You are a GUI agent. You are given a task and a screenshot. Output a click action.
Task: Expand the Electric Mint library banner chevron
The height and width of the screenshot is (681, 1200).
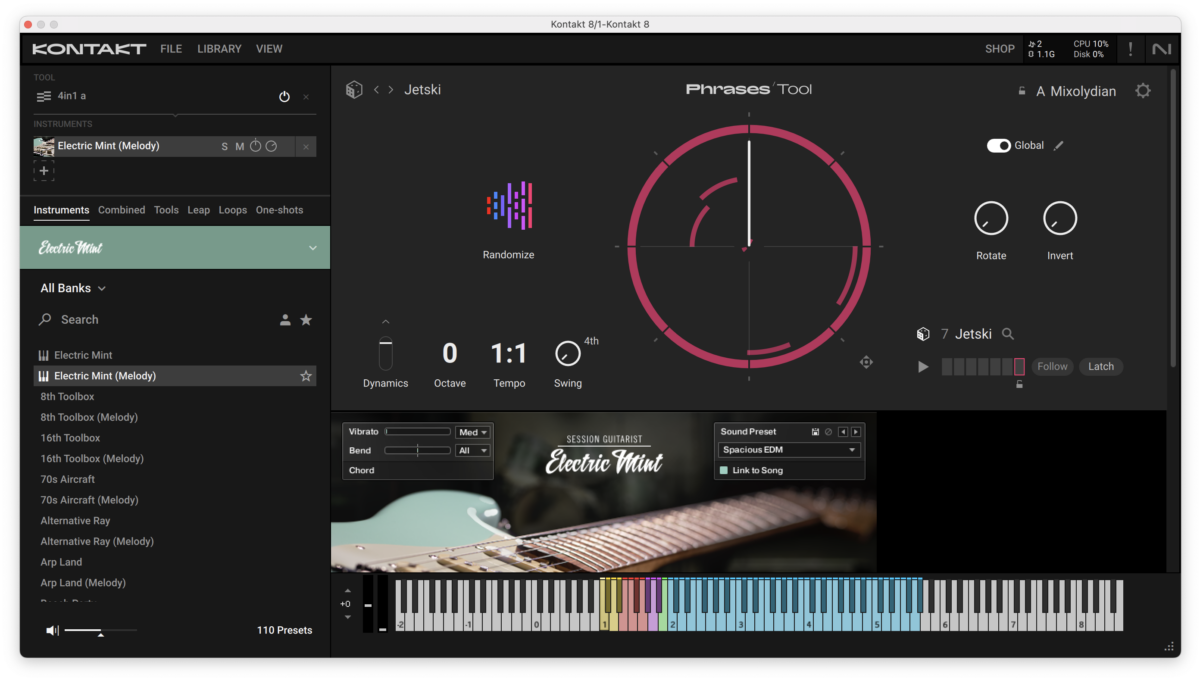point(313,248)
